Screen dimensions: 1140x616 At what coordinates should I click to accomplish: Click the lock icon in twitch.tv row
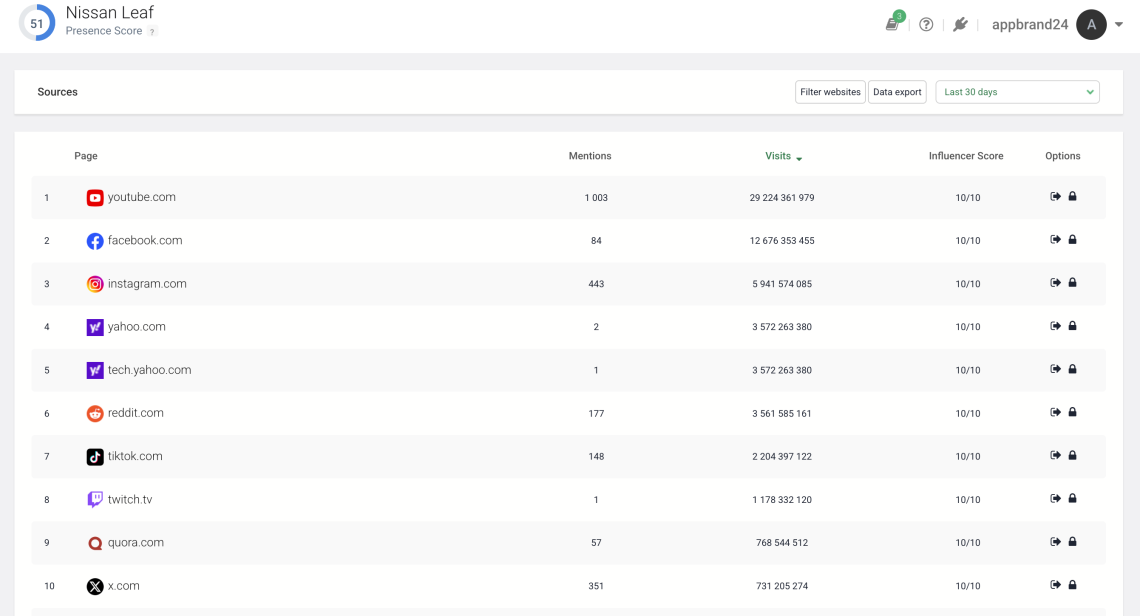1072,498
